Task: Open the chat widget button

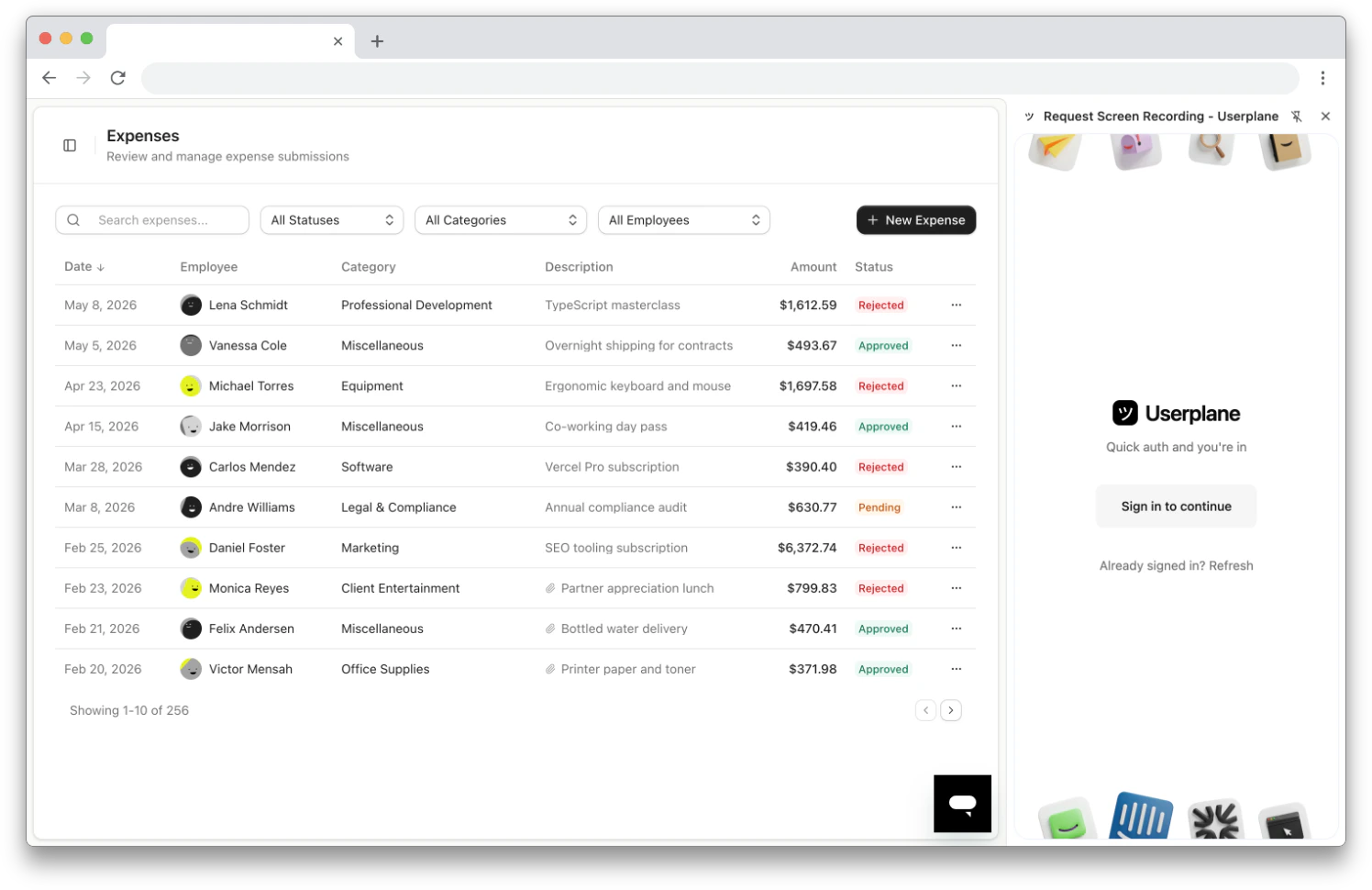Action: click(962, 804)
